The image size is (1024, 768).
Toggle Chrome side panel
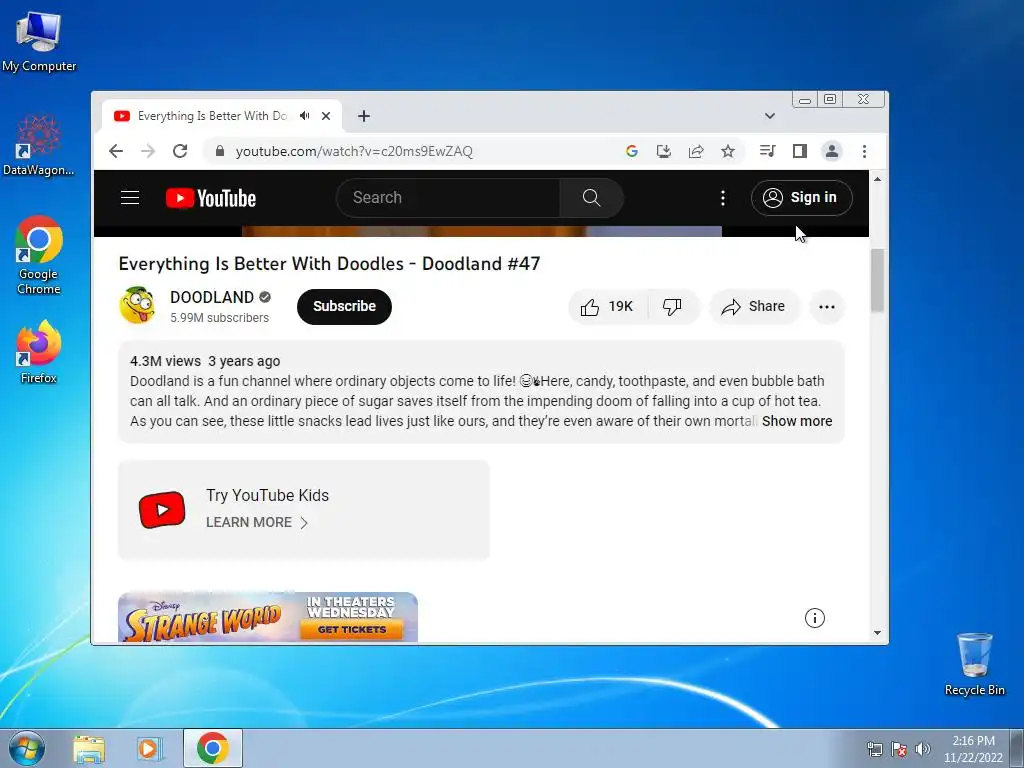click(x=799, y=152)
